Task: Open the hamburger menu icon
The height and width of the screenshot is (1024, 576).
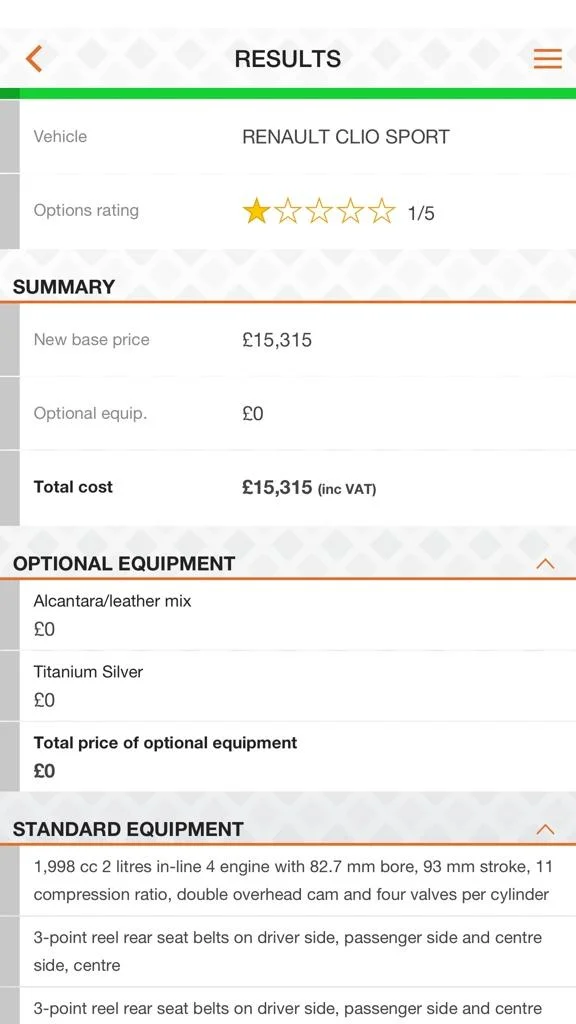Action: [x=547, y=58]
